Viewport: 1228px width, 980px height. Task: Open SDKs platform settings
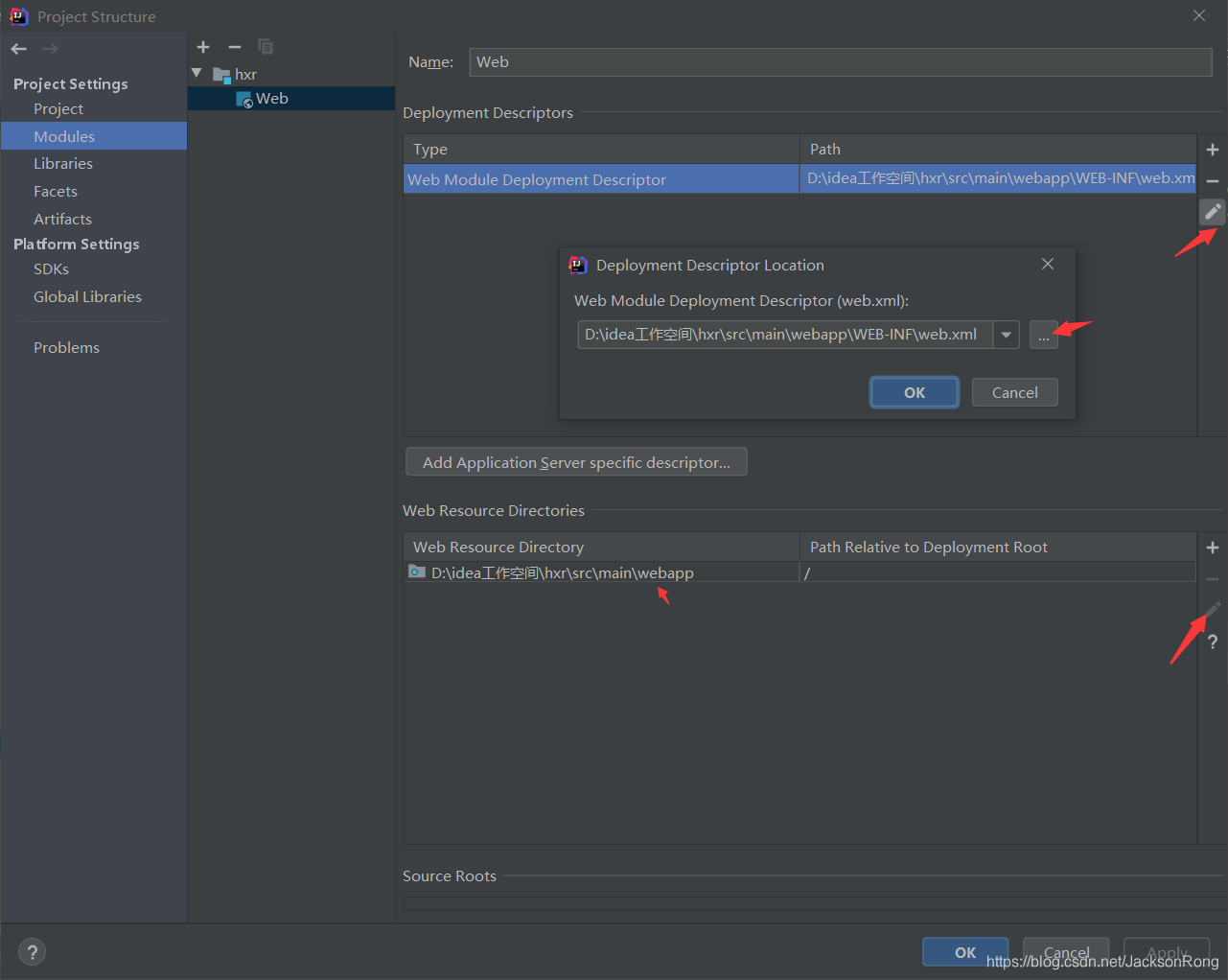(51, 269)
